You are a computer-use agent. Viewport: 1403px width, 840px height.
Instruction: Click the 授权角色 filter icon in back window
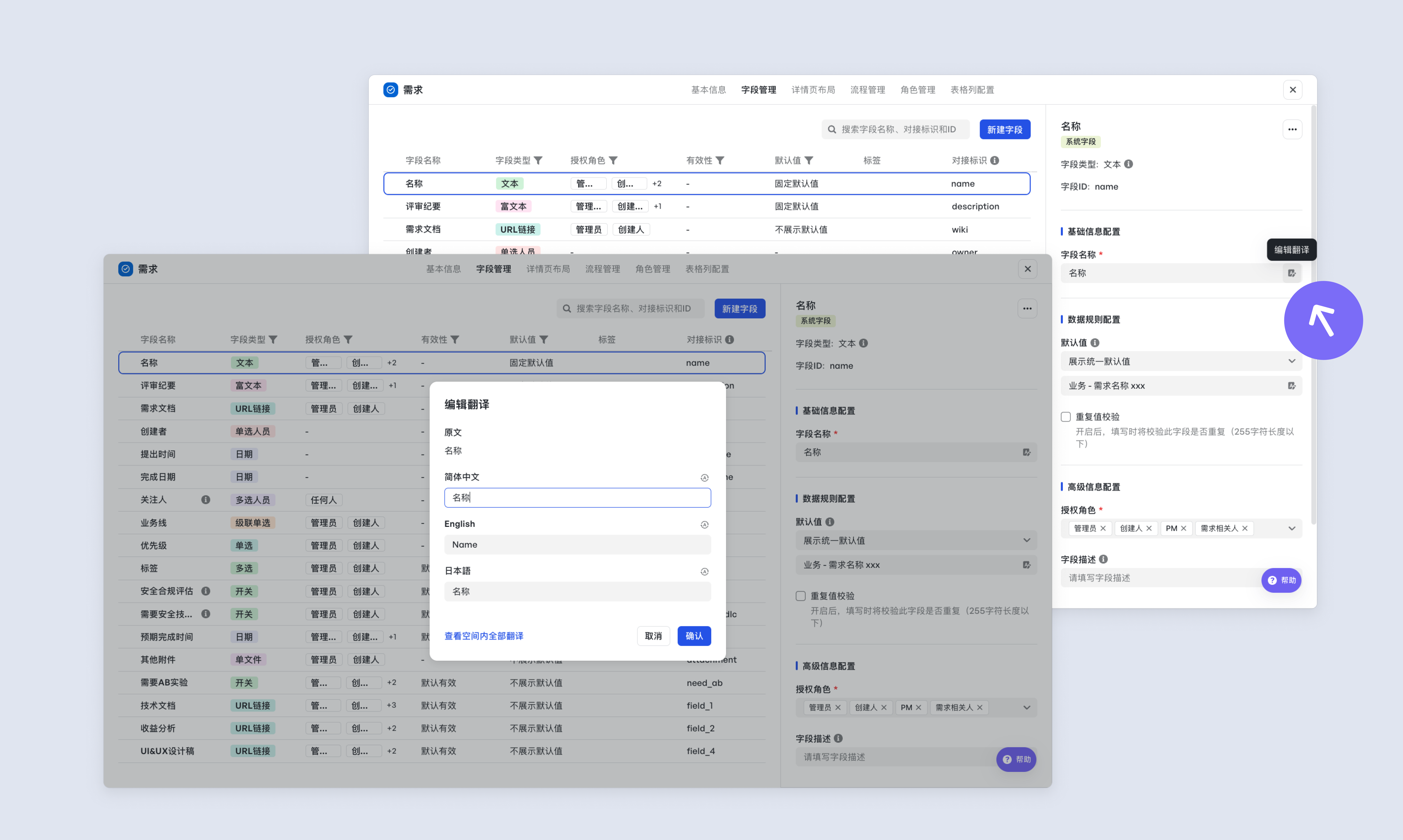pos(613,161)
